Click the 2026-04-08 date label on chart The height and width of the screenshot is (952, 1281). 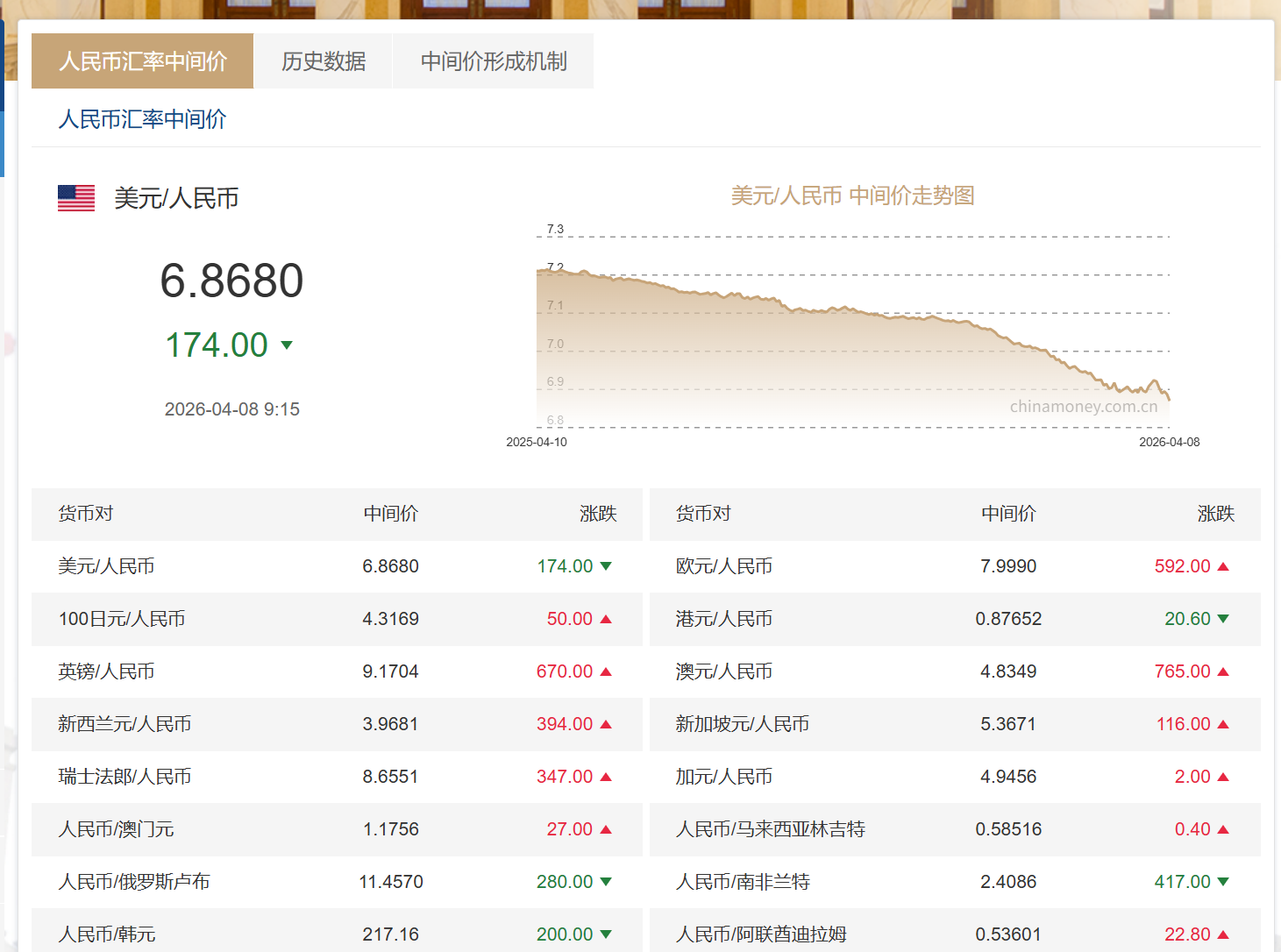1170,442
